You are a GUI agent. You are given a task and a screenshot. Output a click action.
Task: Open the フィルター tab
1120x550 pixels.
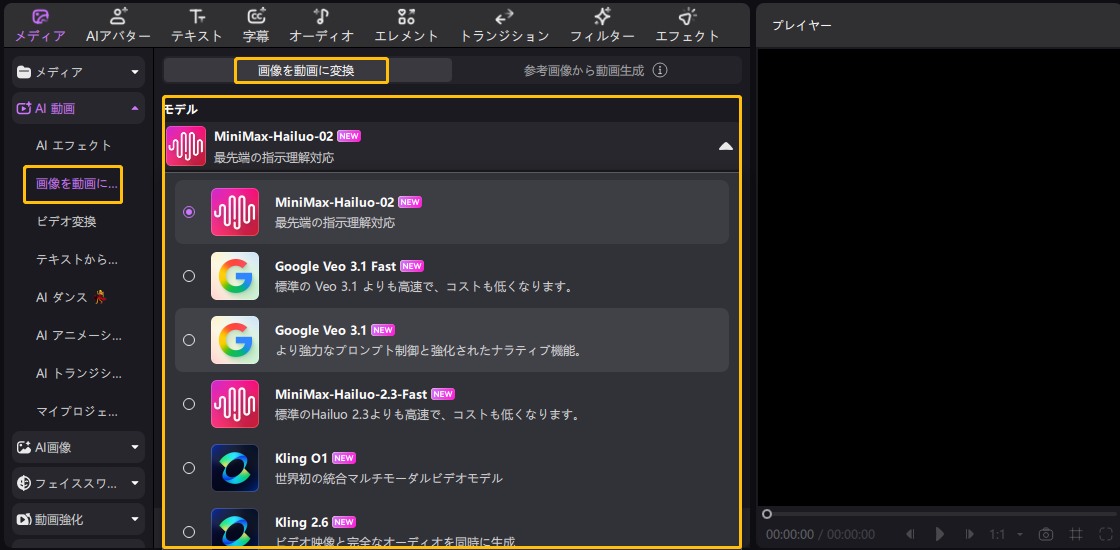pyautogui.click(x=602, y=25)
